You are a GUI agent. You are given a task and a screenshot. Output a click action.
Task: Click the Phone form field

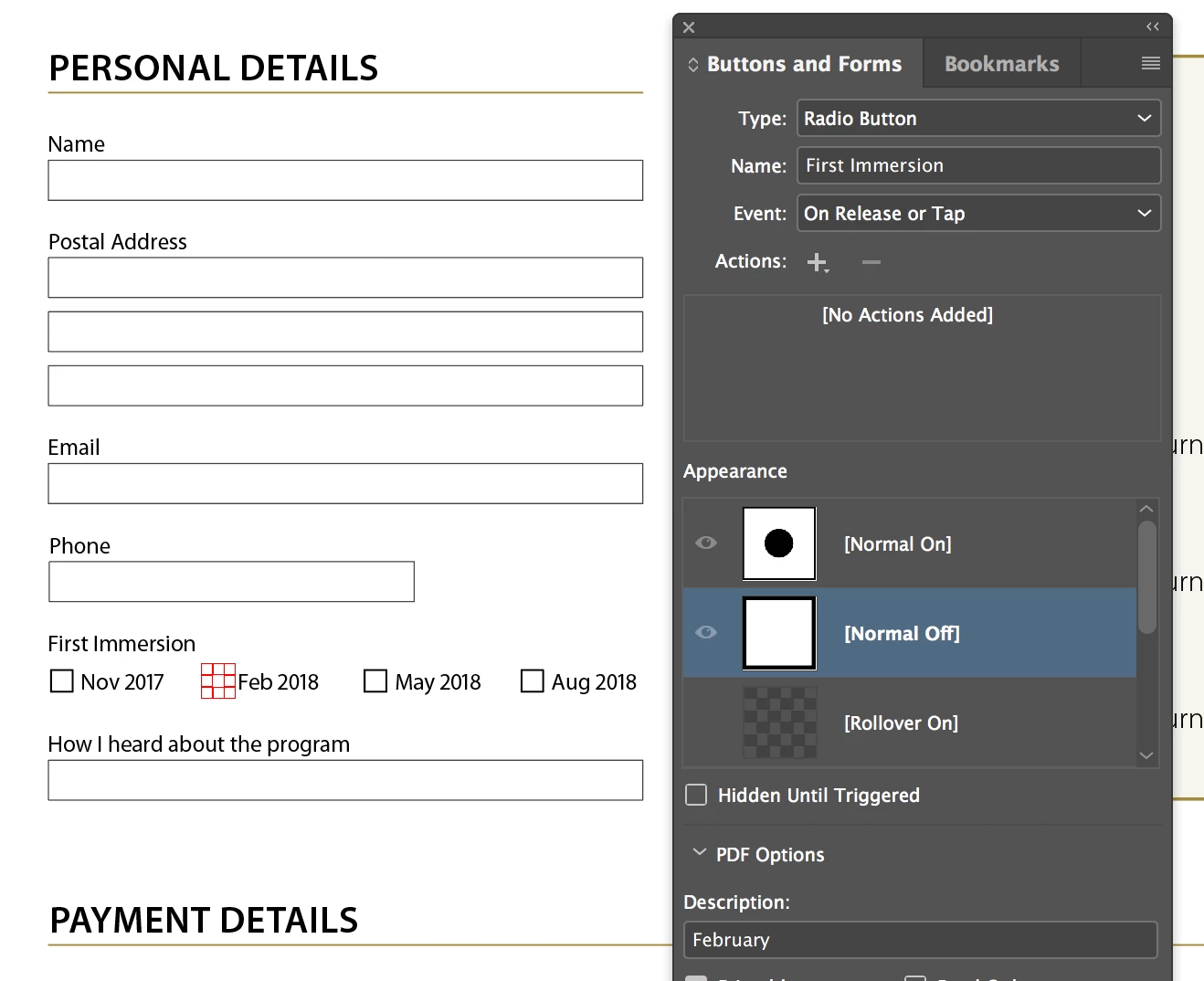click(231, 582)
